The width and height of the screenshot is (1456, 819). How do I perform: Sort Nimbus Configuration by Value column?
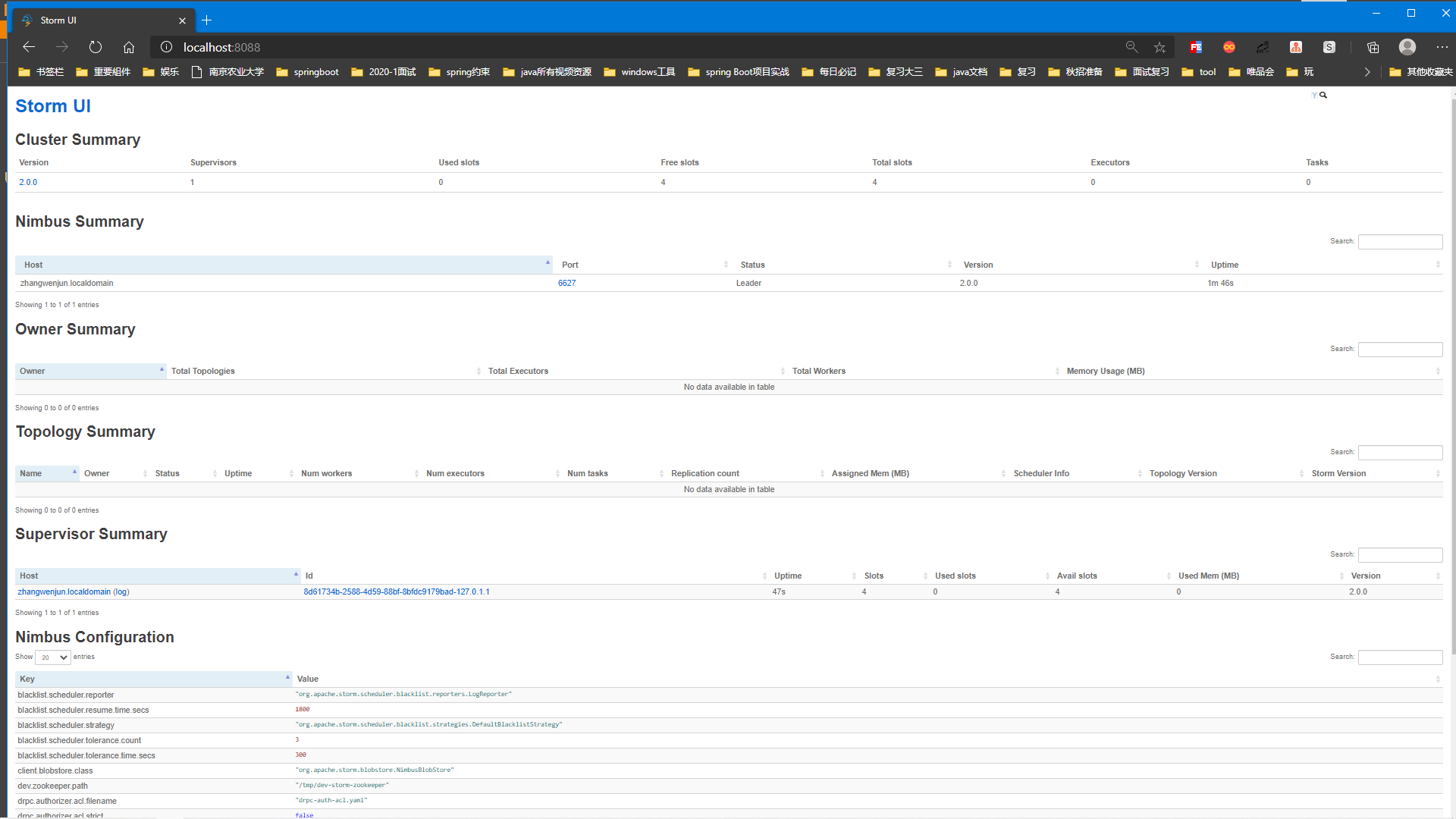tap(868, 679)
